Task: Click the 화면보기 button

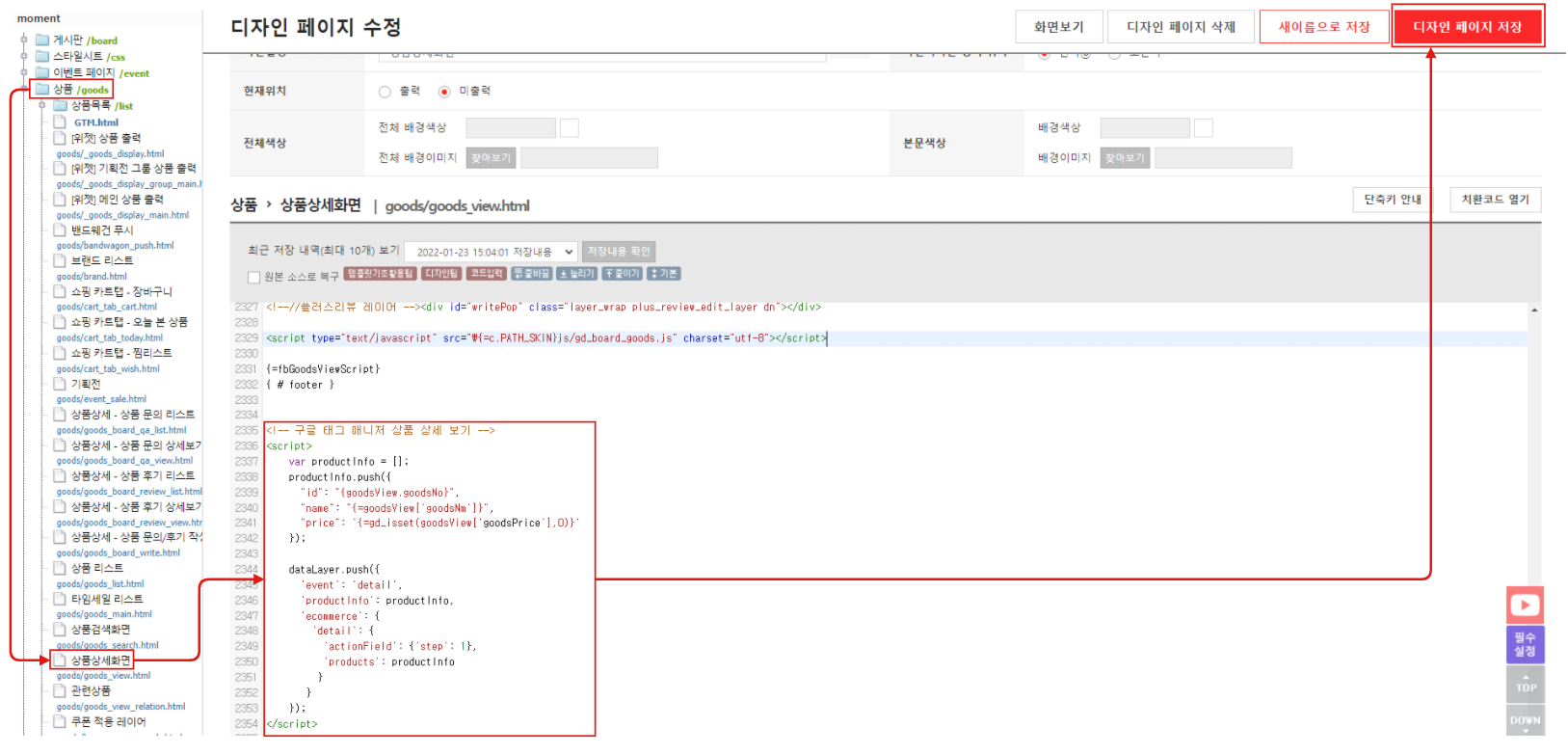Action: (x=1058, y=27)
